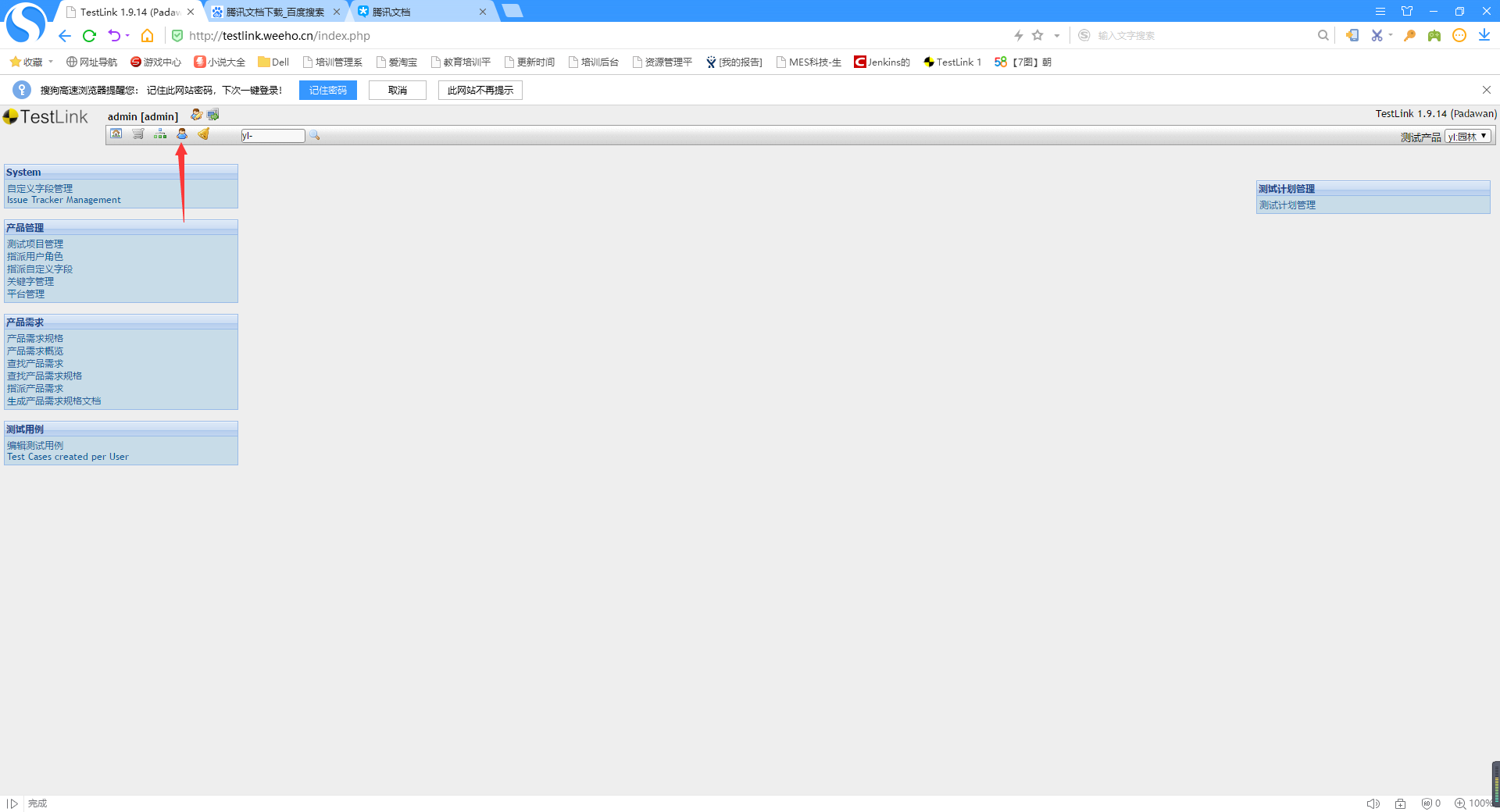The height and width of the screenshot is (812, 1500).
Task: Open the 指派用户角色 link
Action: [35, 256]
